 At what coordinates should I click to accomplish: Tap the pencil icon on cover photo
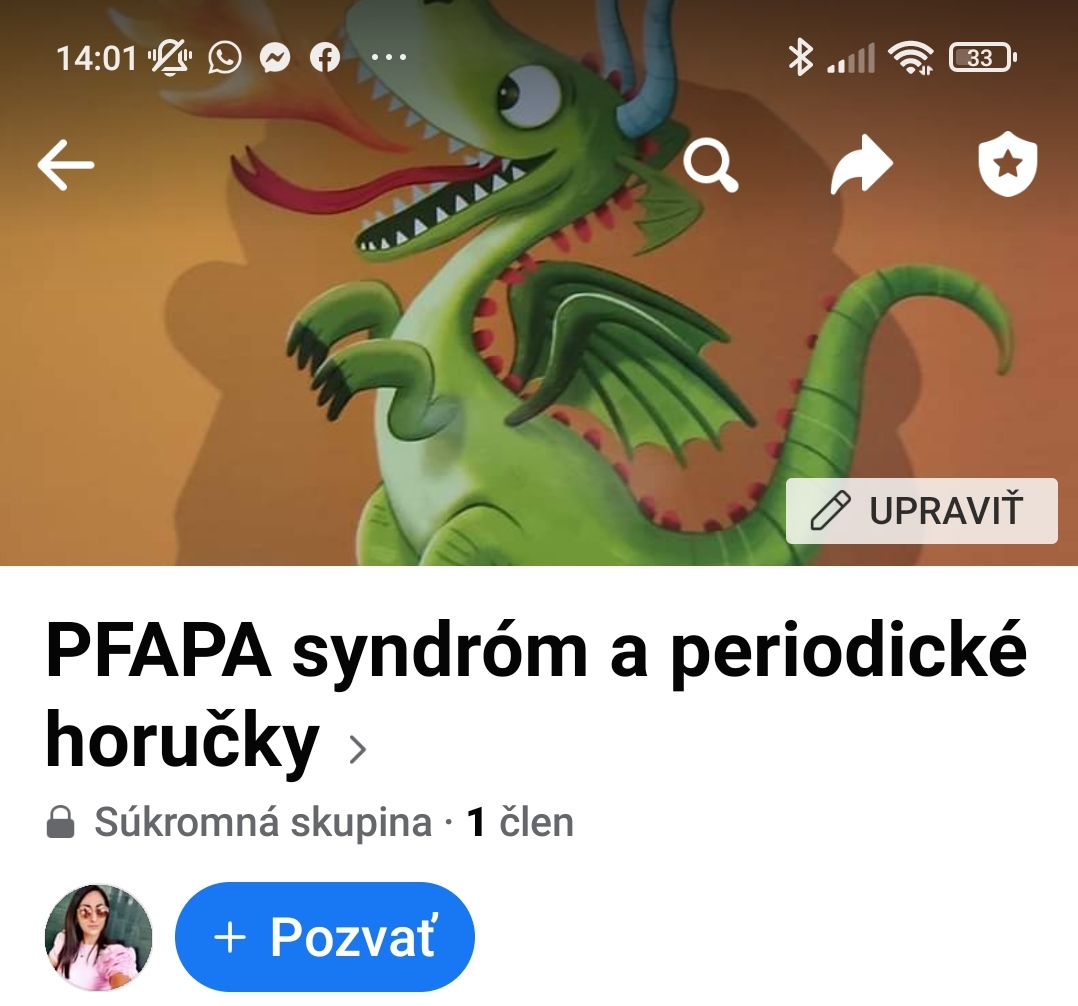[x=830, y=510]
